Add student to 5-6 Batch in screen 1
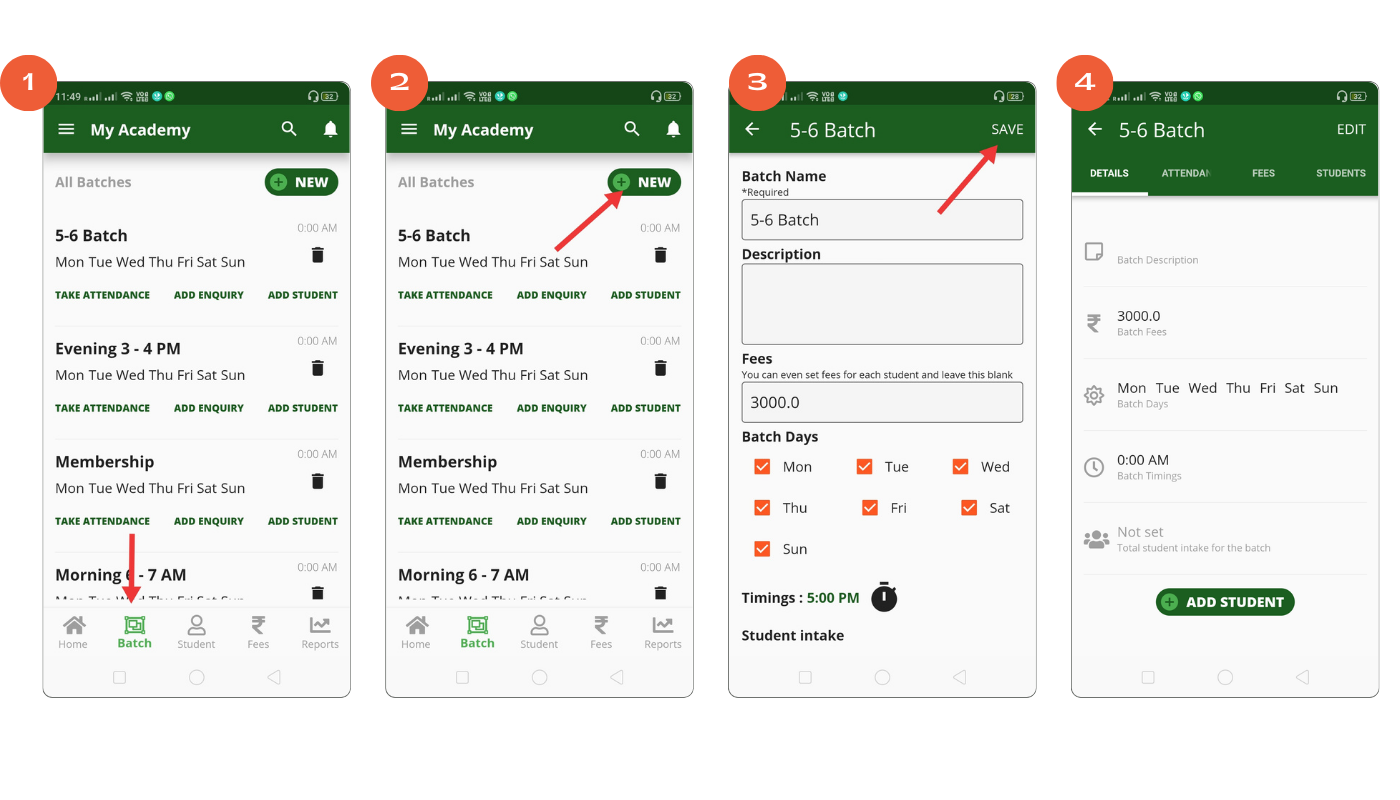Image resolution: width=1400 pixels, height=800 pixels. click(303, 295)
